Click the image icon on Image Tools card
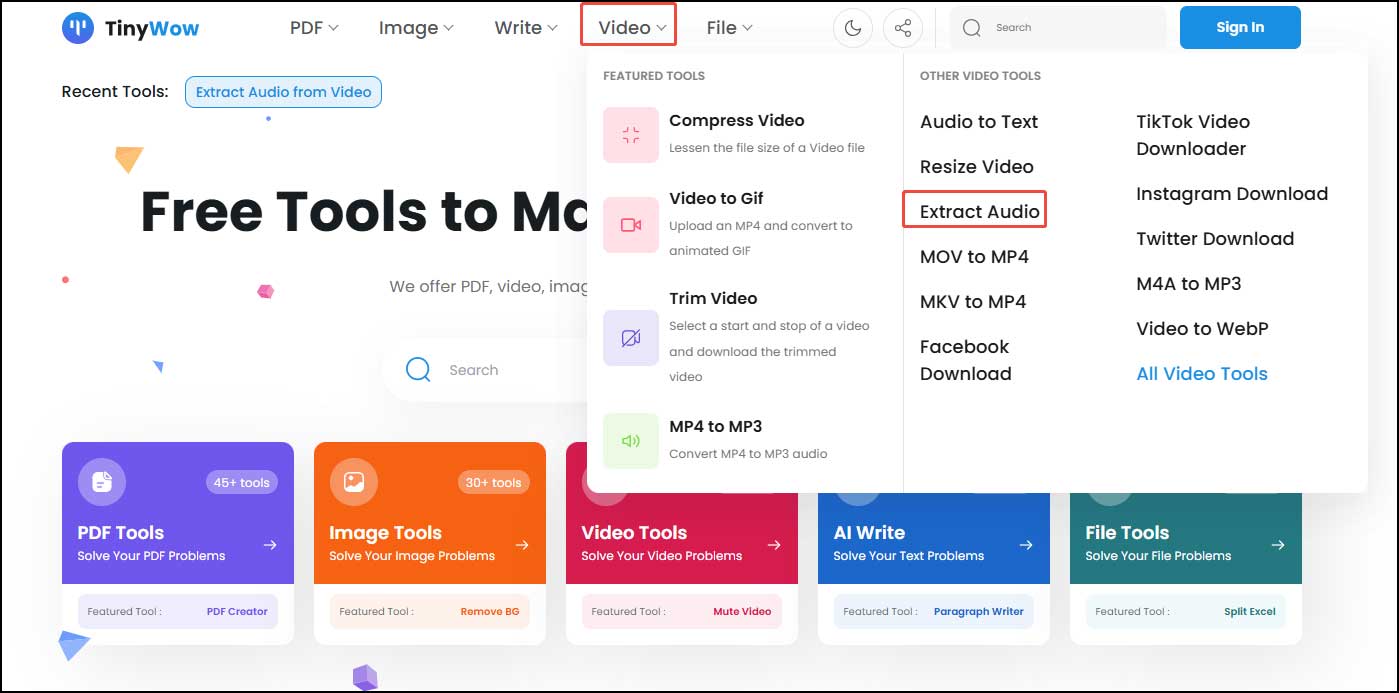The image size is (1399, 693). [x=353, y=481]
